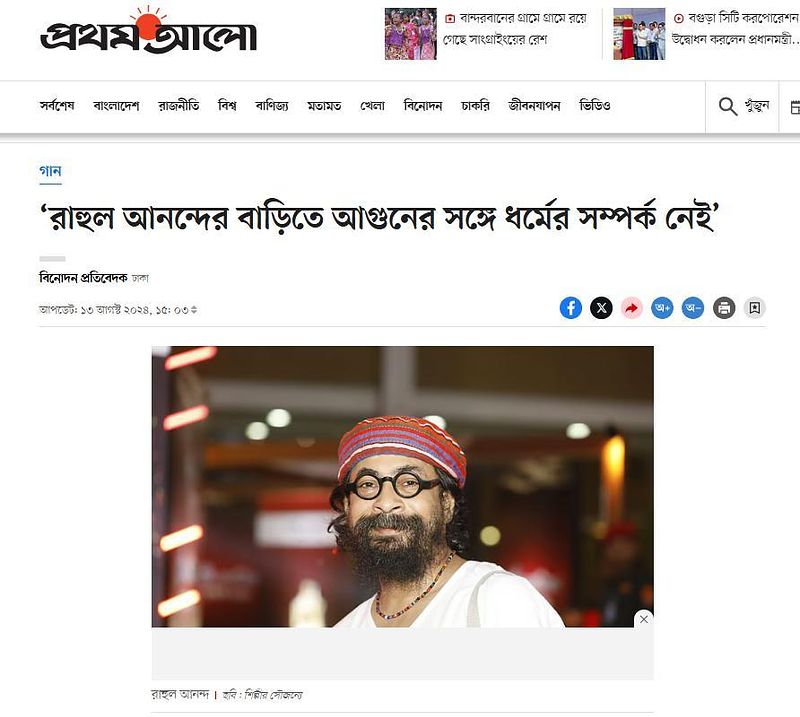Print the article using printer icon
The width and height of the screenshot is (800, 717).
(723, 308)
